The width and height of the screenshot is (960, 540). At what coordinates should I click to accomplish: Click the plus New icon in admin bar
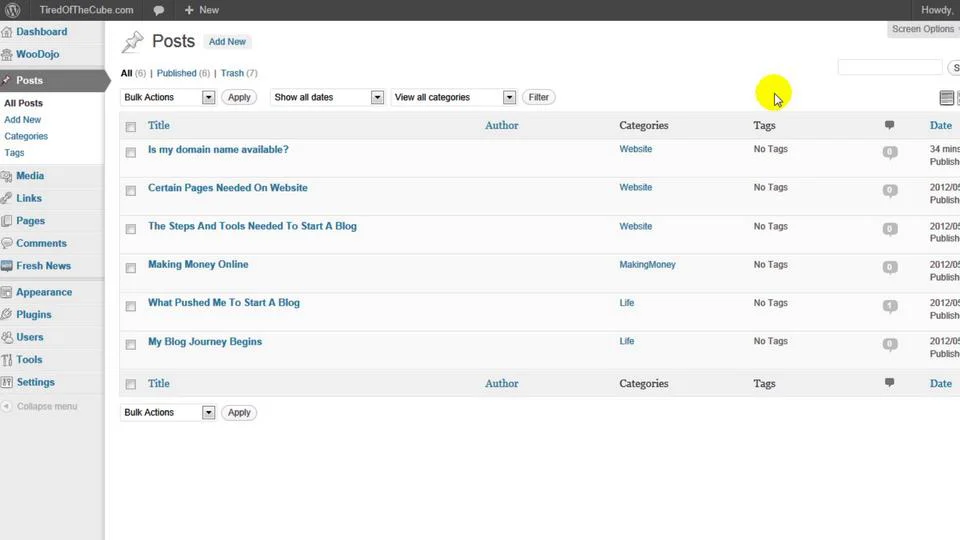click(x=189, y=10)
